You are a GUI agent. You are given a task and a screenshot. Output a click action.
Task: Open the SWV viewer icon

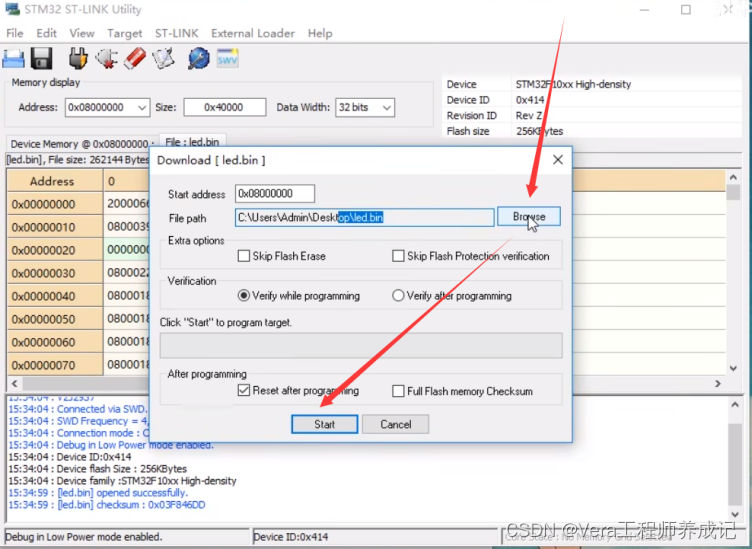tap(227, 58)
